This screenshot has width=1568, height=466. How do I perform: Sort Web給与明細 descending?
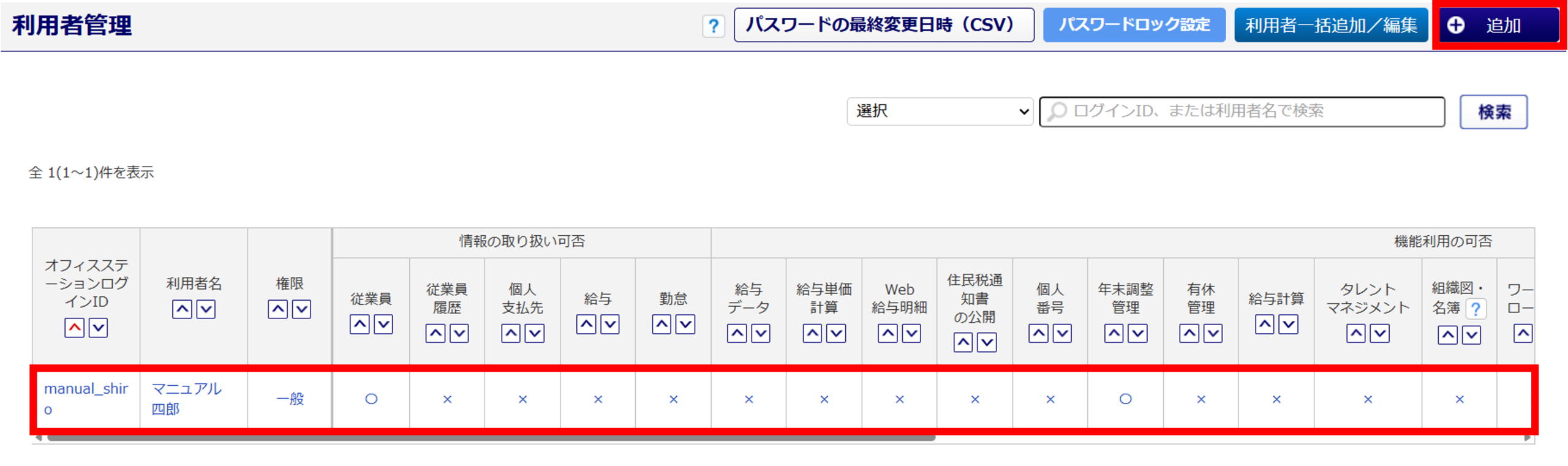pyautogui.click(x=912, y=333)
